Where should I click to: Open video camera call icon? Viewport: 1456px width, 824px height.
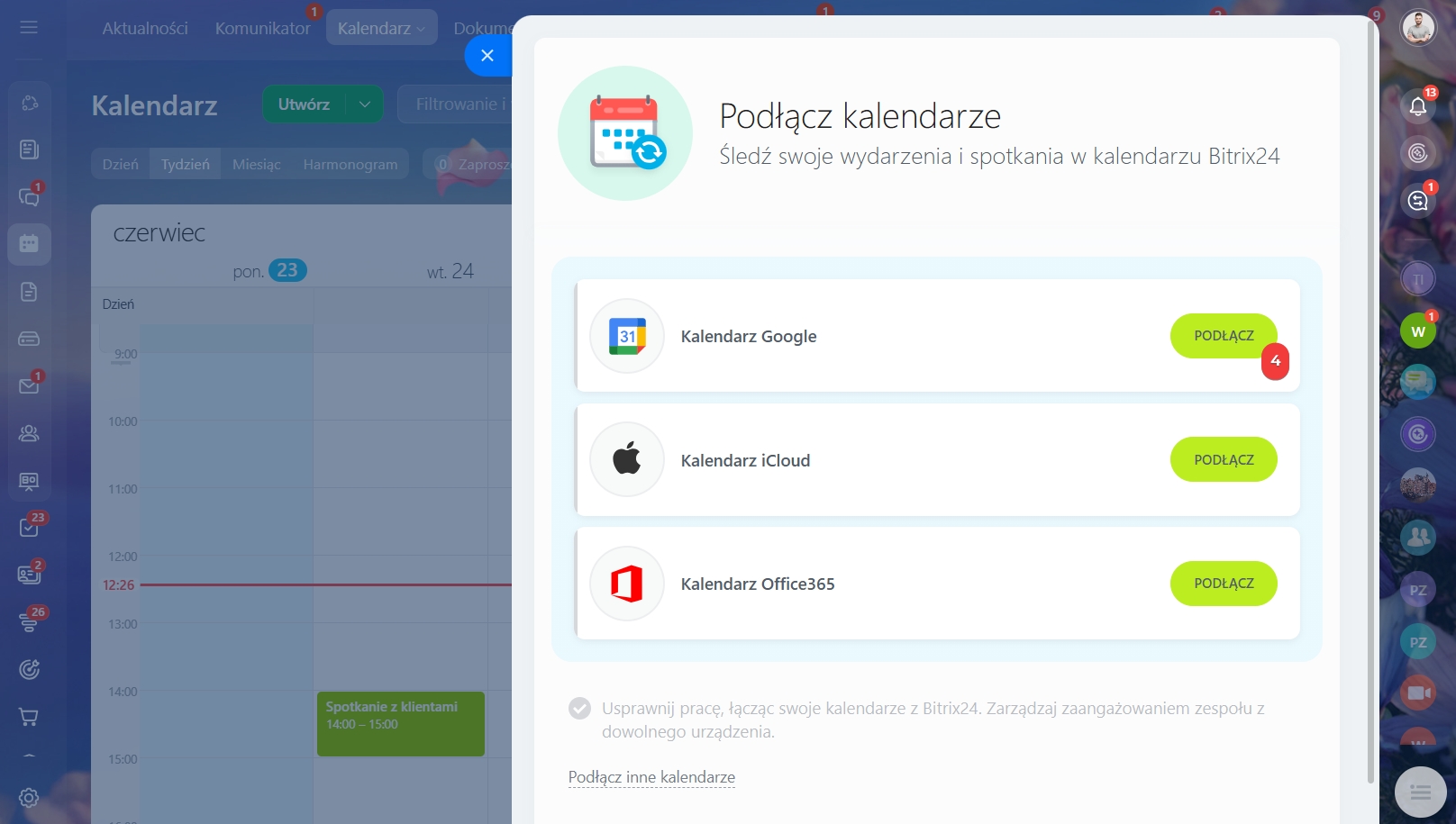(1418, 693)
